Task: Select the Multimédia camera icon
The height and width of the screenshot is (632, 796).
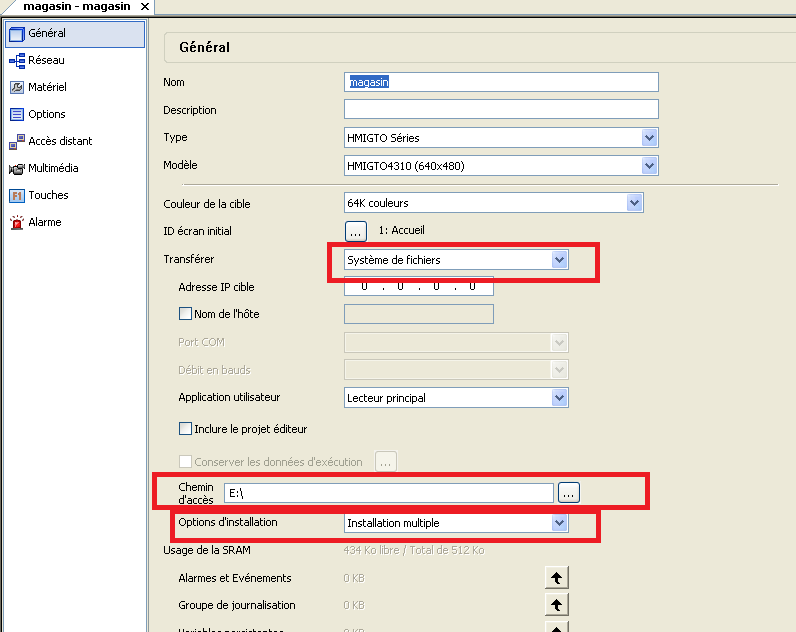Action: [16, 169]
